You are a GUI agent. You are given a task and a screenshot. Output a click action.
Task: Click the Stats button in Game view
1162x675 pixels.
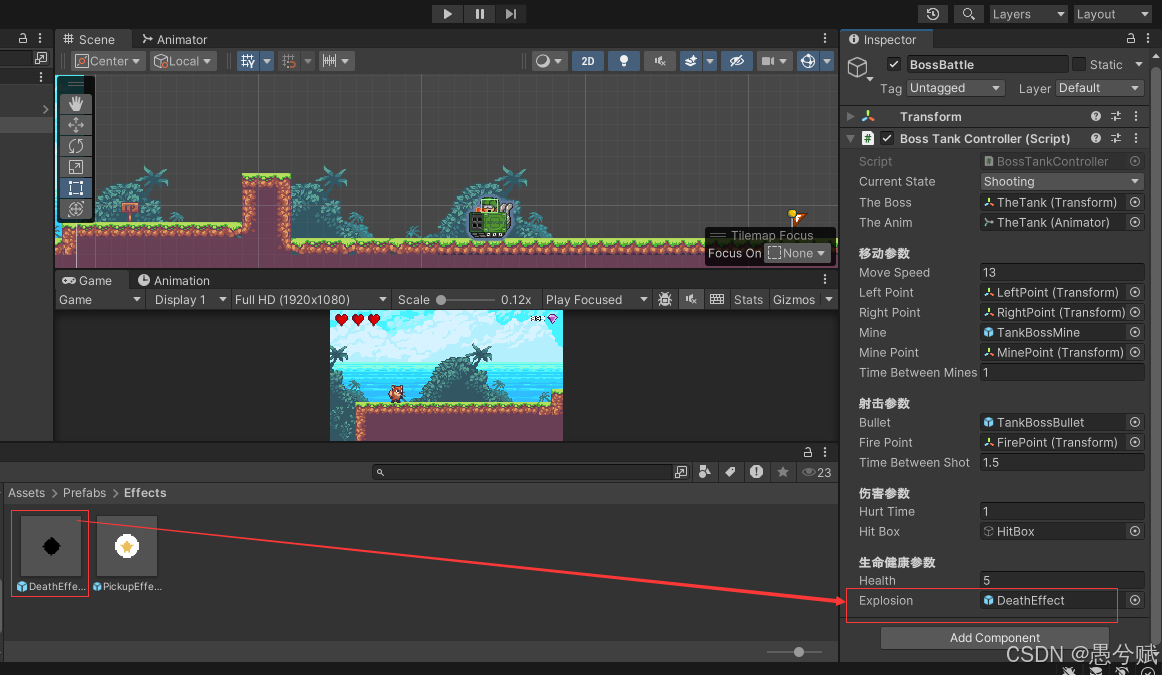pyautogui.click(x=748, y=299)
